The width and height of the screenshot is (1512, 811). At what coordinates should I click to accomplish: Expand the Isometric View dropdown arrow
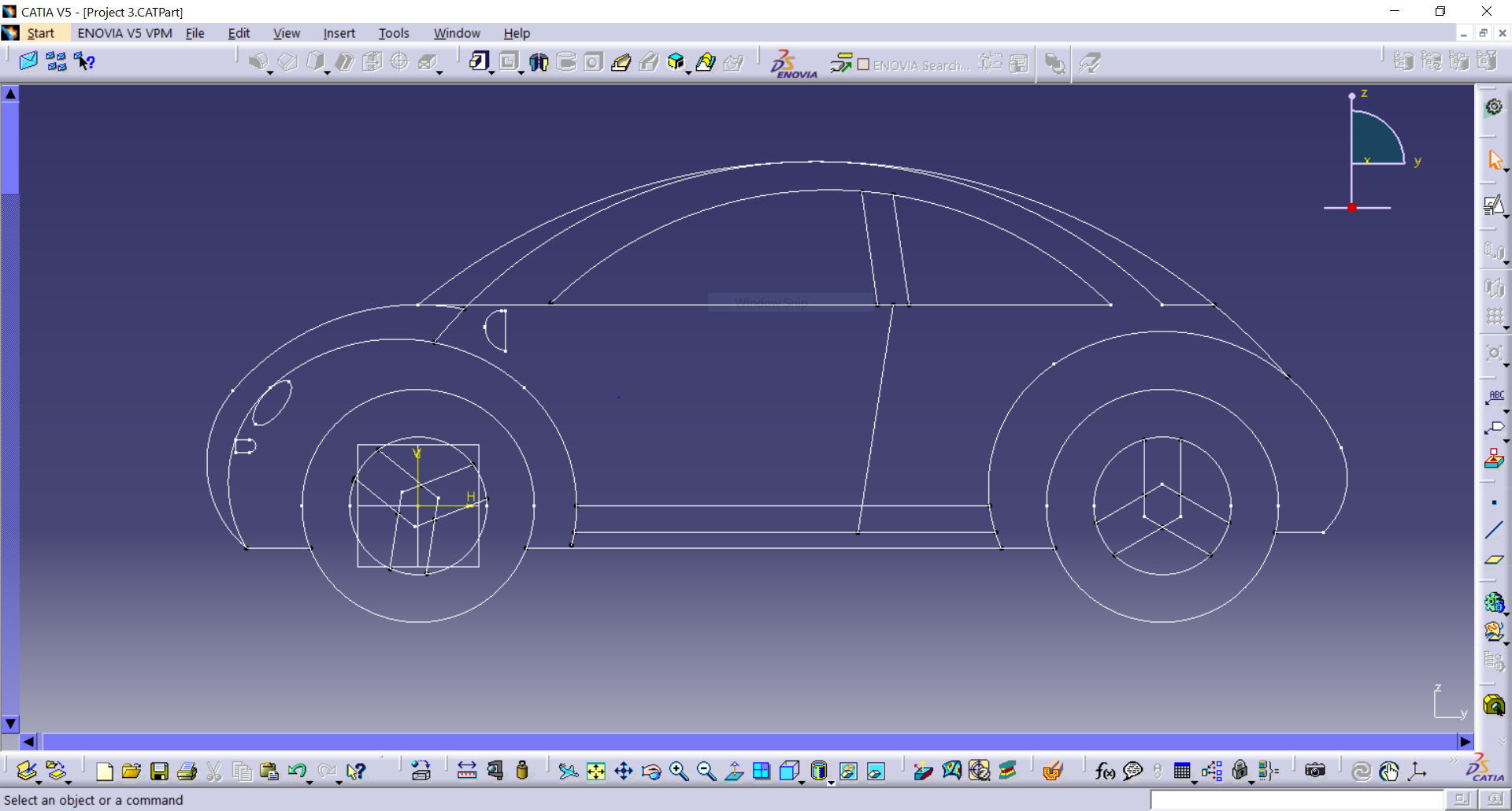(x=802, y=782)
